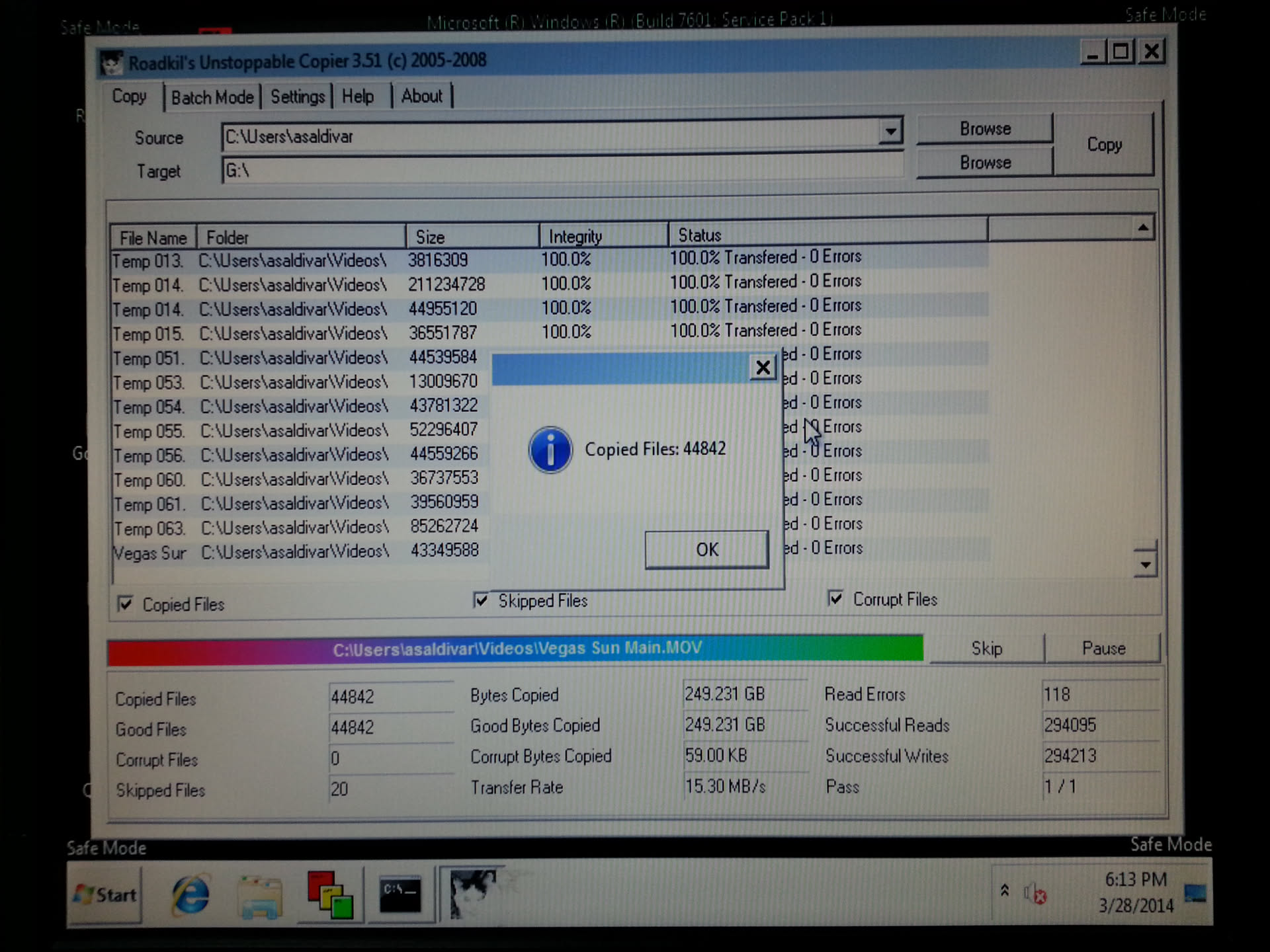Toggle the Skipped Files checkbox

click(481, 600)
